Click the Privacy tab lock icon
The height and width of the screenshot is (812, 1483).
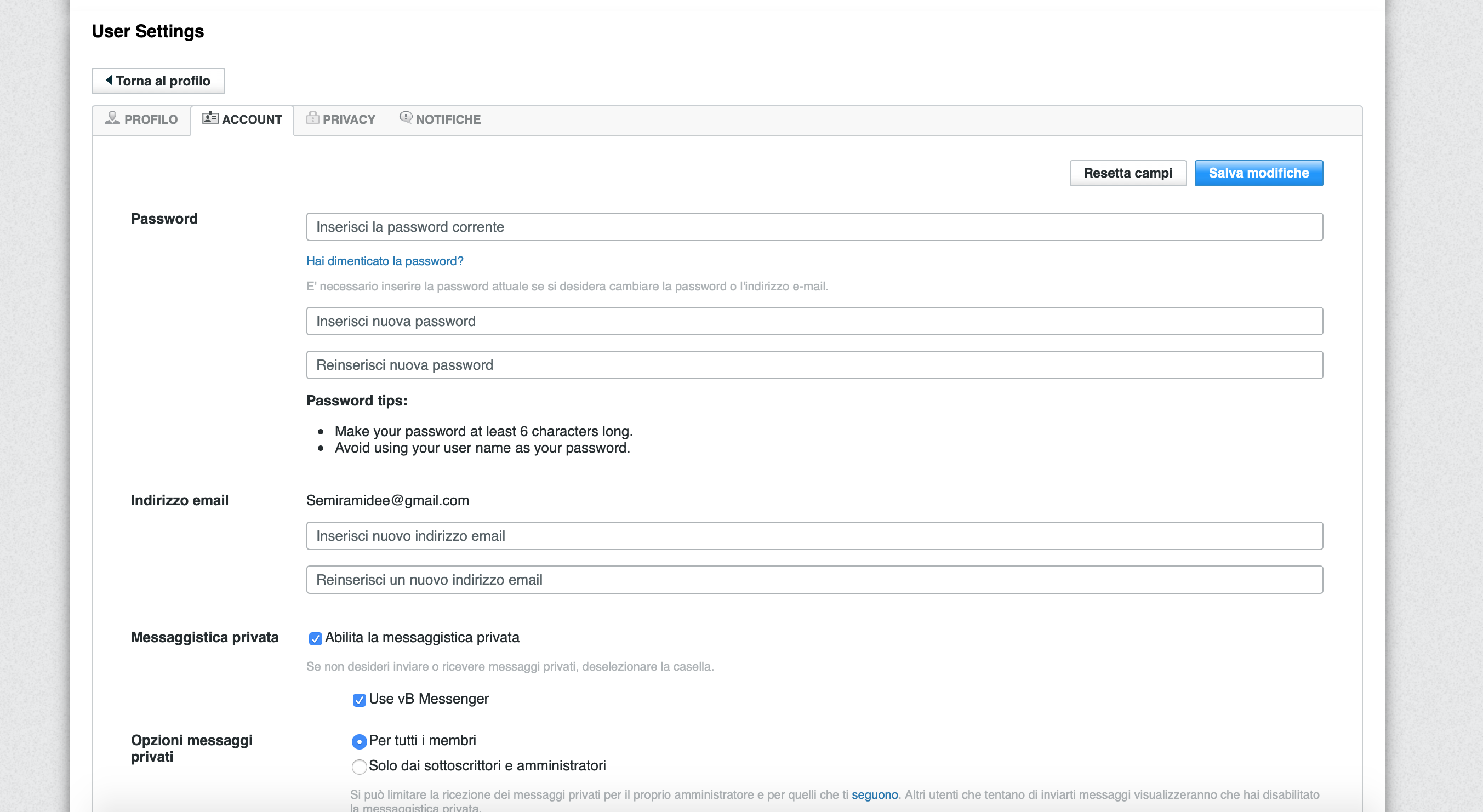click(x=312, y=118)
